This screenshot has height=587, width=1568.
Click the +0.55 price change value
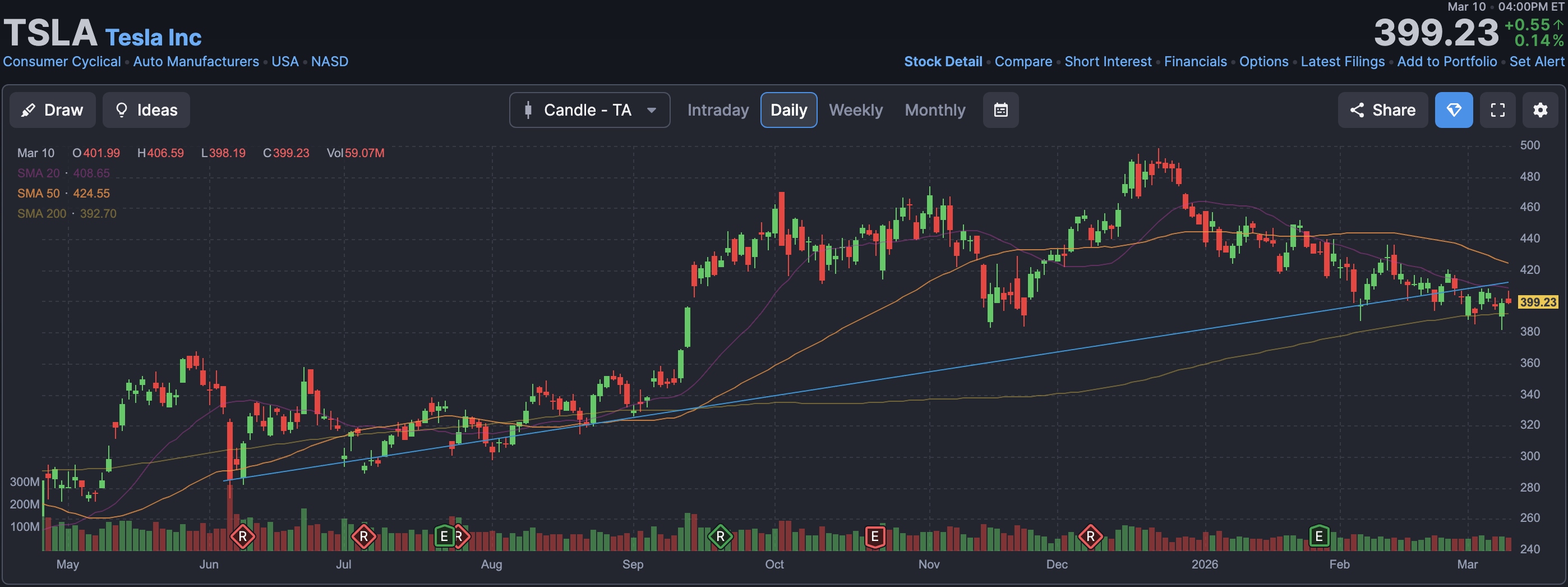tap(1527, 25)
